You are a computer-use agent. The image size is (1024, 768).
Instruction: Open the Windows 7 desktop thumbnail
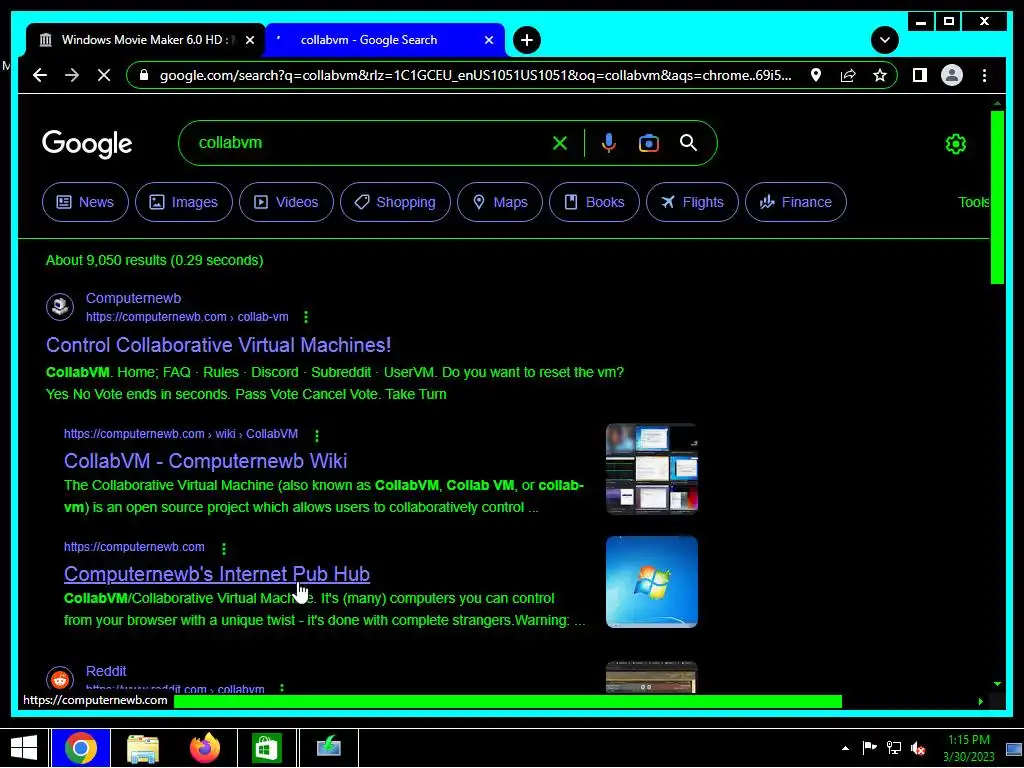point(652,582)
